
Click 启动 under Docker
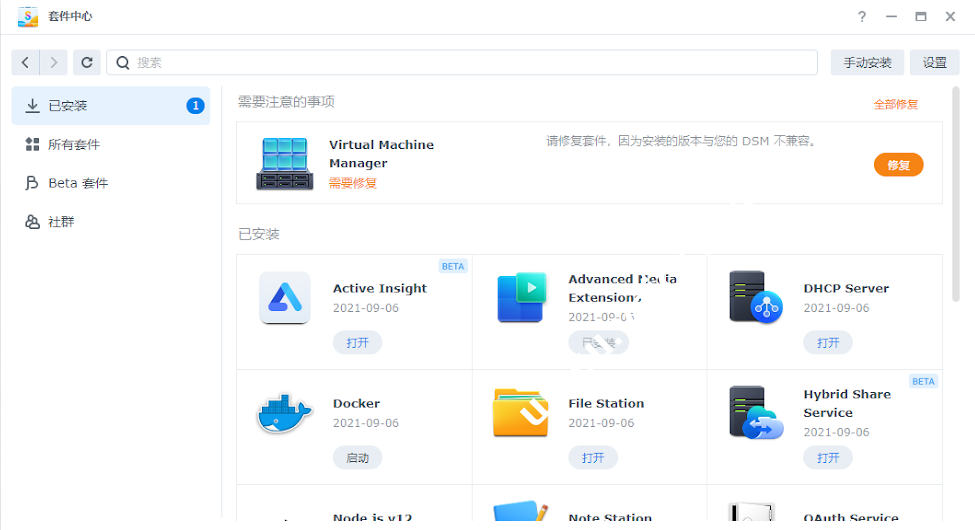pos(357,458)
